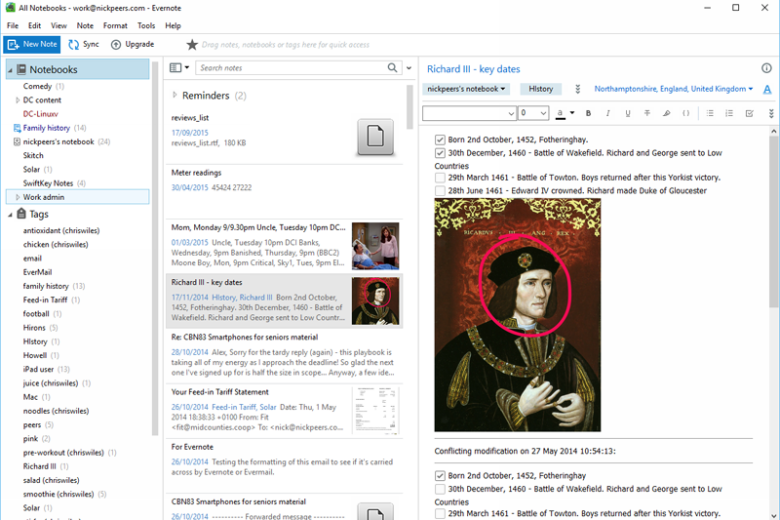Image resolution: width=780 pixels, height=520 pixels.
Task: Uncheck 'Born 2nd October, 1452, Fotheringhay' checkbox
Action: tap(440, 140)
